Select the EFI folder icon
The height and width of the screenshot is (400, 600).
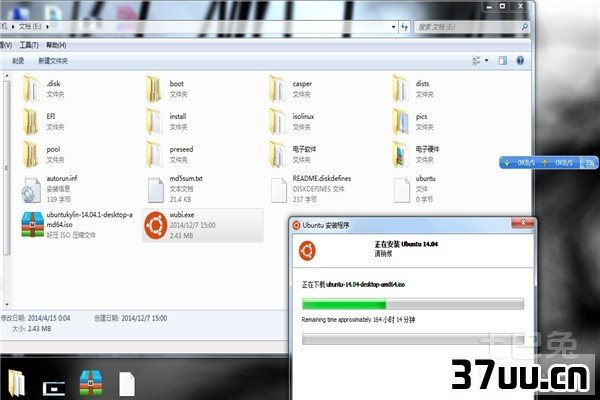[x=31, y=121]
